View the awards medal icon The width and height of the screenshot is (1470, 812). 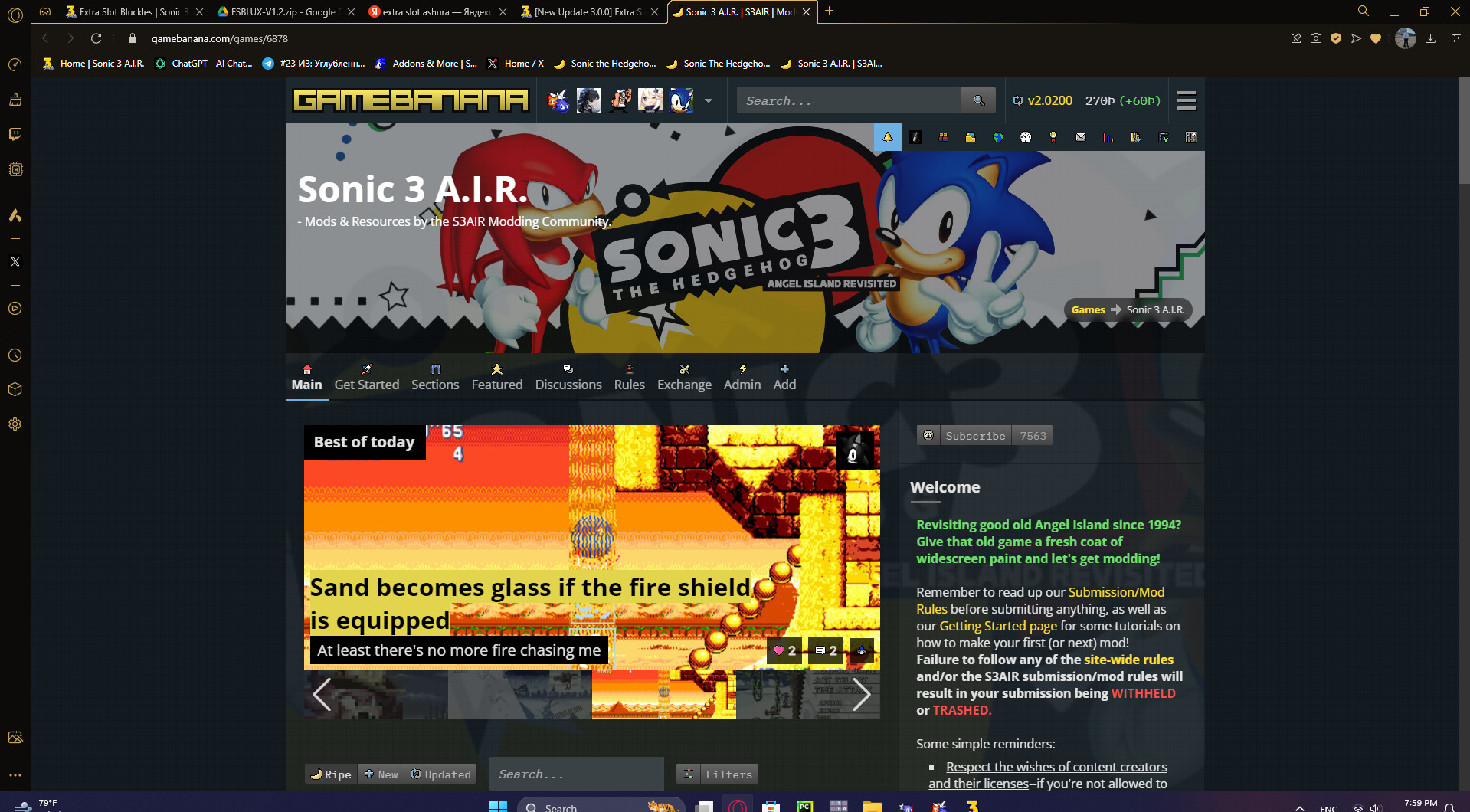(1053, 137)
